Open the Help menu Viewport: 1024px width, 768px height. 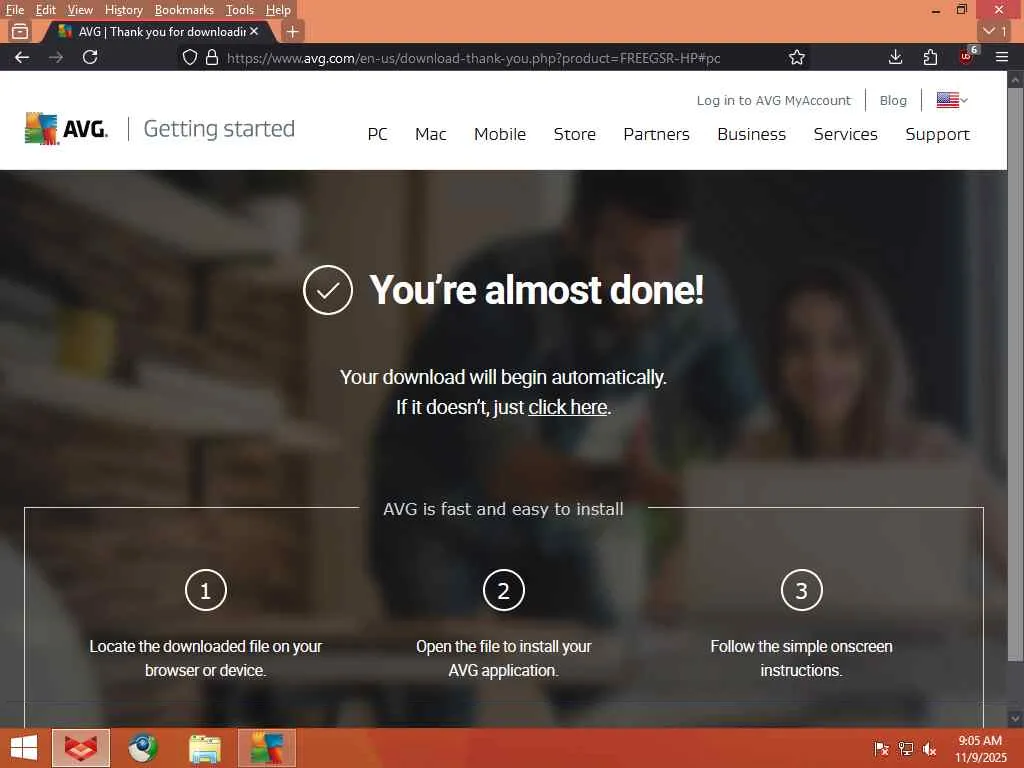tap(278, 10)
